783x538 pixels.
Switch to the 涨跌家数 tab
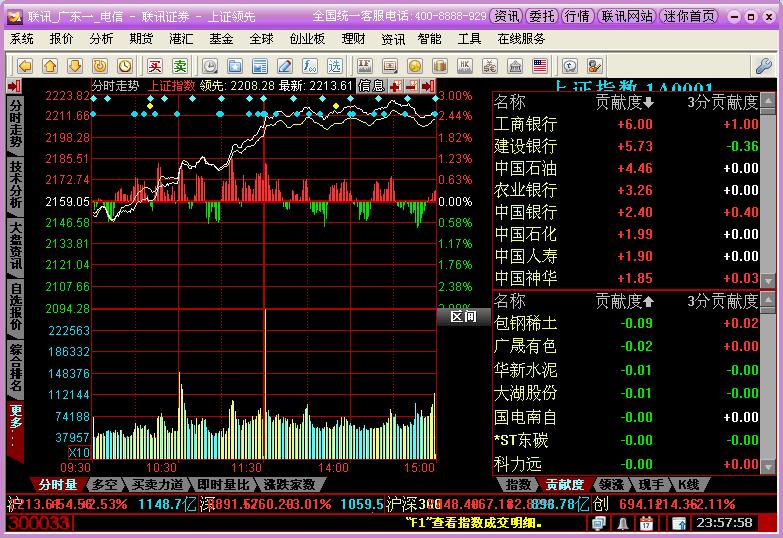290,484
